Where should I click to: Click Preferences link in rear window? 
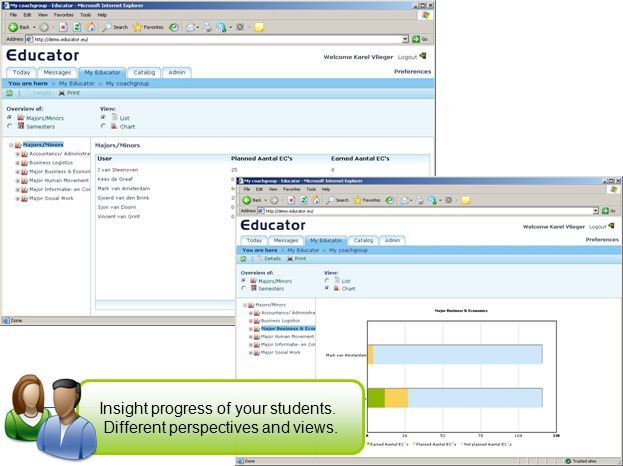(x=412, y=72)
